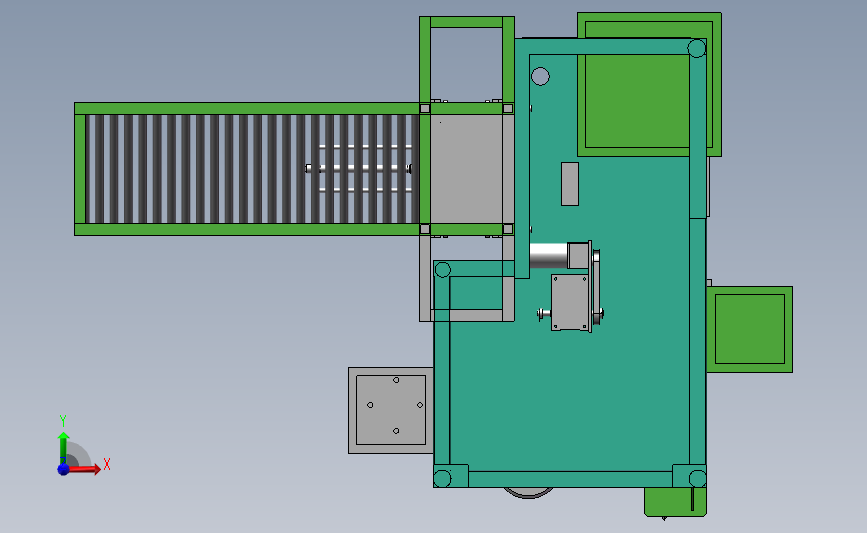Viewport: 867px width, 533px height.
Task: Select the circular hole at teal panel's upper left
Action: (540, 76)
